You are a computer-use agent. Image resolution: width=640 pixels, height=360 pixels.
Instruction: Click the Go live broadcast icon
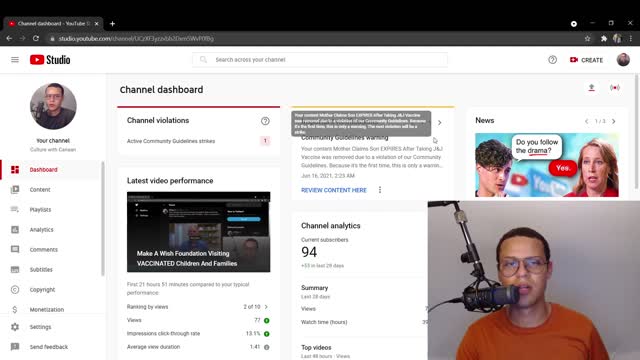(x=615, y=88)
